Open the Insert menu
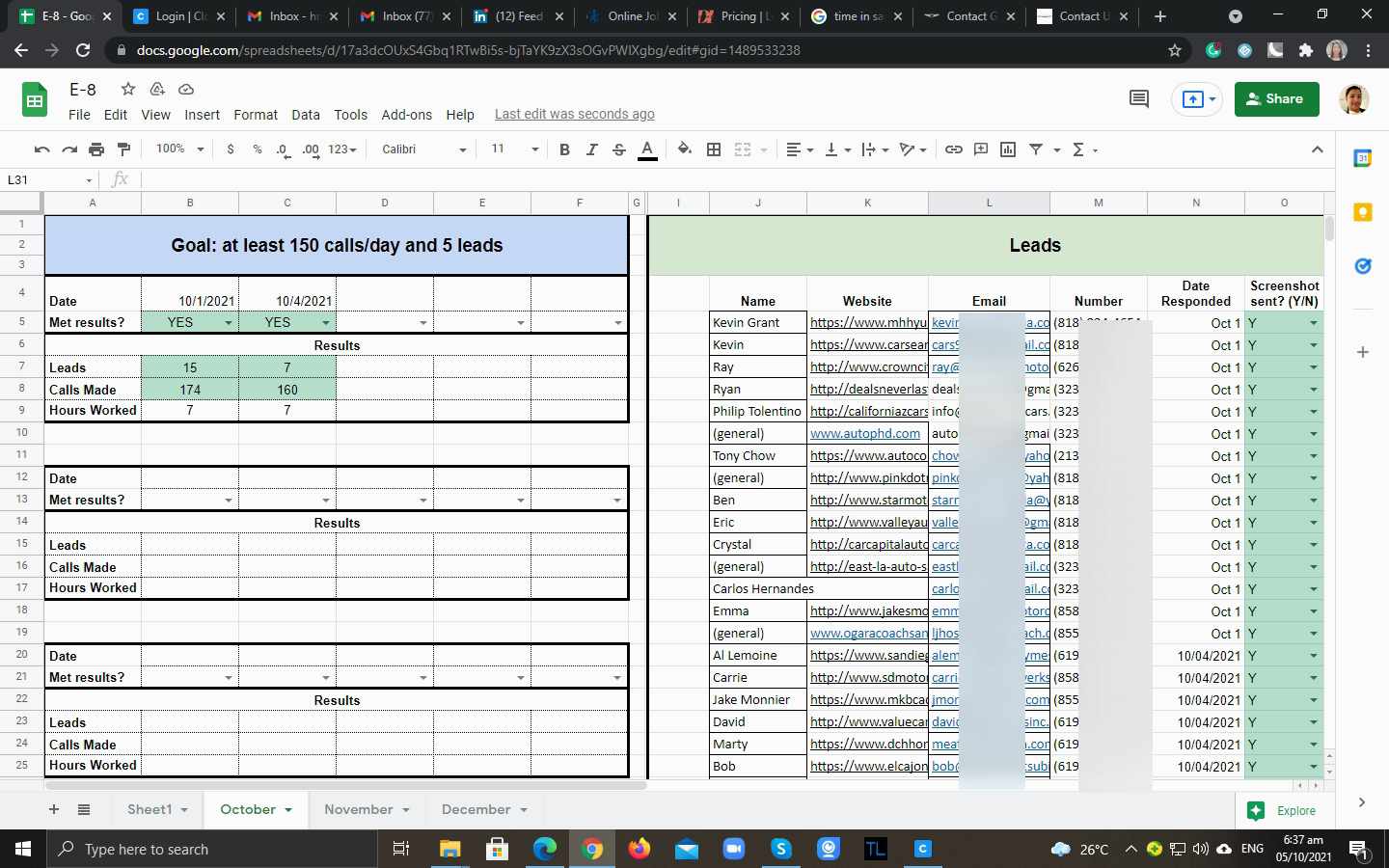Viewport: 1389px width, 868px height. point(202,115)
